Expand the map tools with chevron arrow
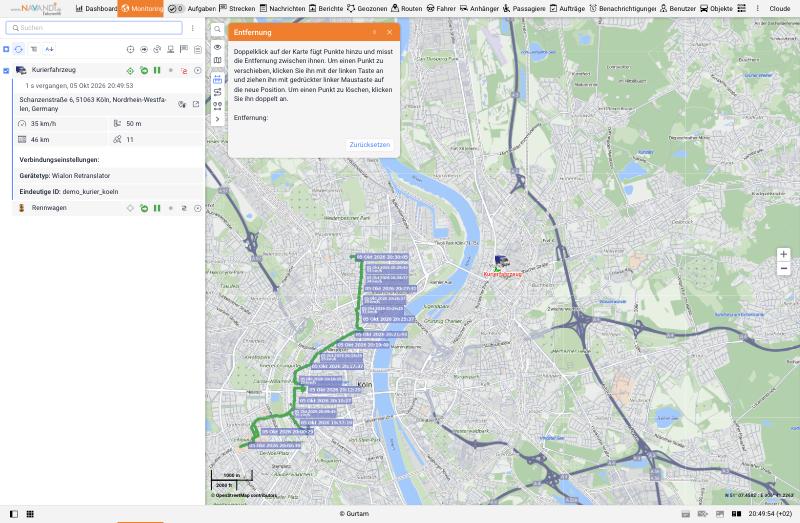800x523 pixels. [x=217, y=119]
